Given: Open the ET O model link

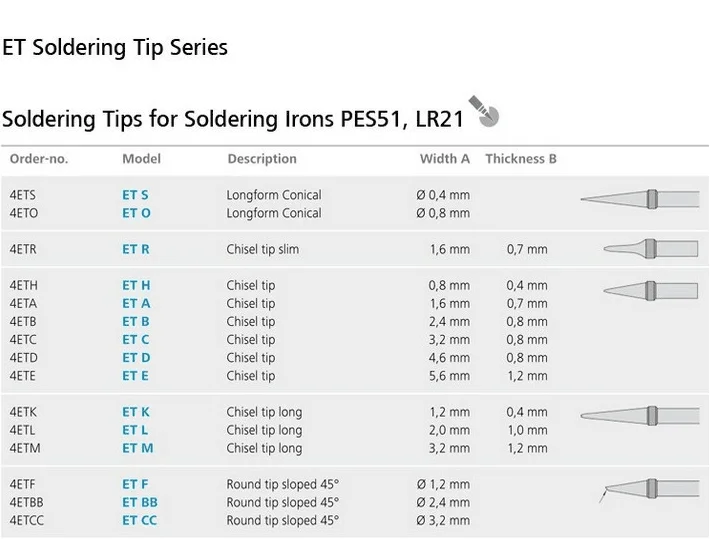Looking at the screenshot, I should pyautogui.click(x=136, y=213).
